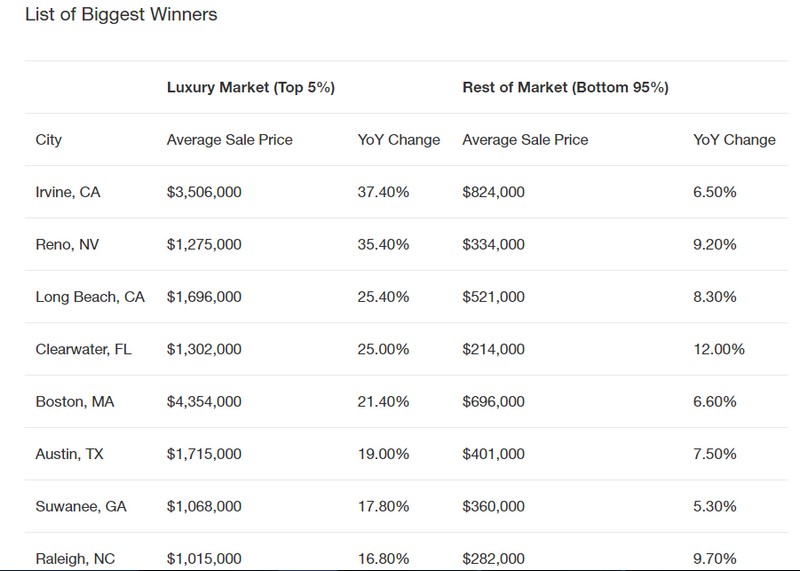Click the "List of Biggest Winners" heading
800x571 pixels.
[120, 15]
